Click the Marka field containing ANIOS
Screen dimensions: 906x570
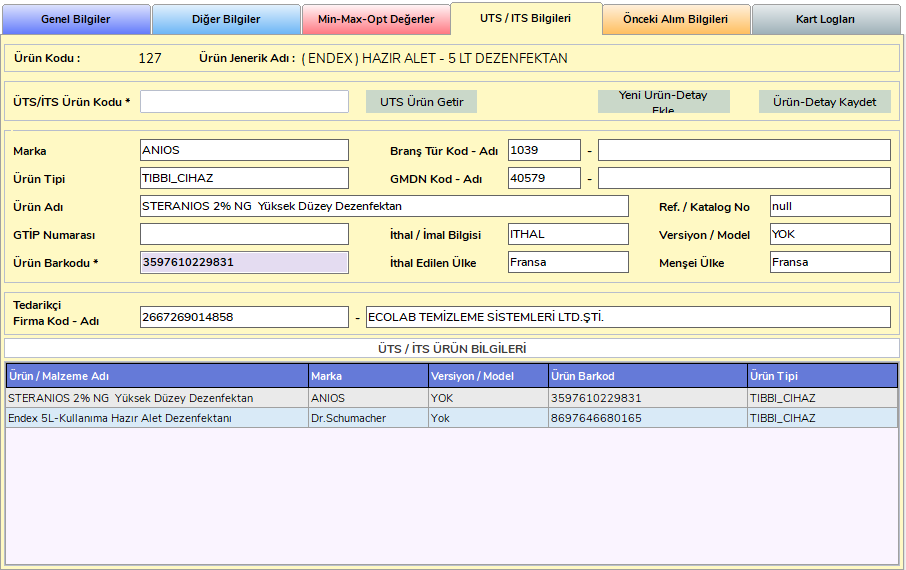(x=244, y=150)
